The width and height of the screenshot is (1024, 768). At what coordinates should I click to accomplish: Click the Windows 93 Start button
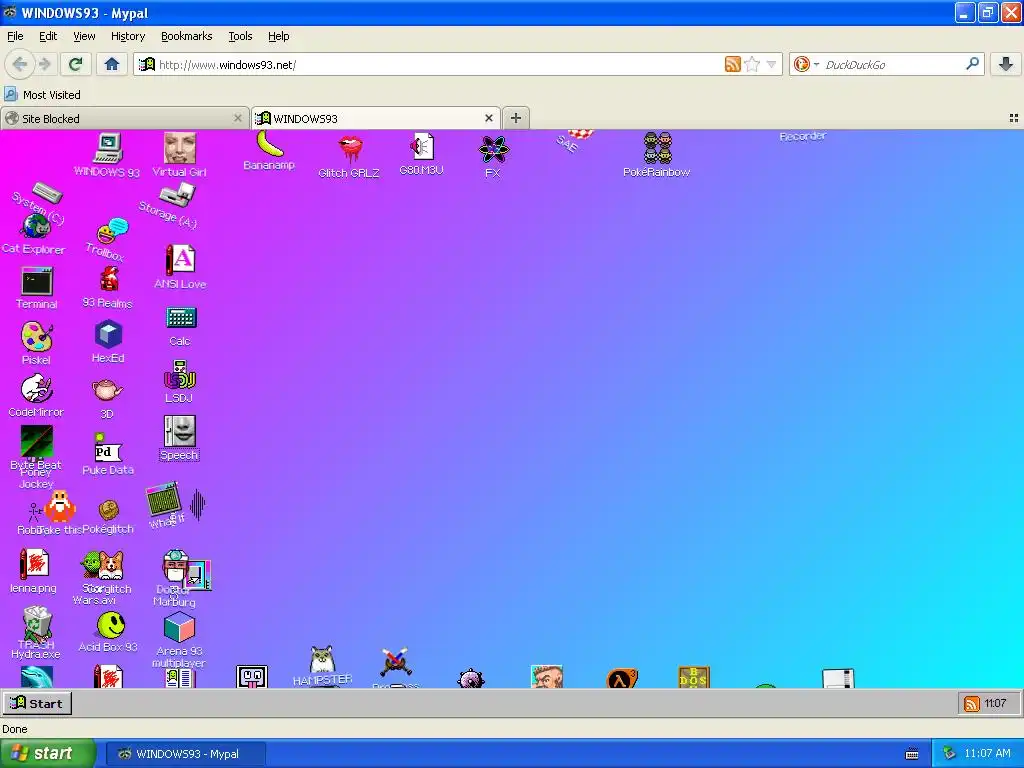tap(37, 703)
